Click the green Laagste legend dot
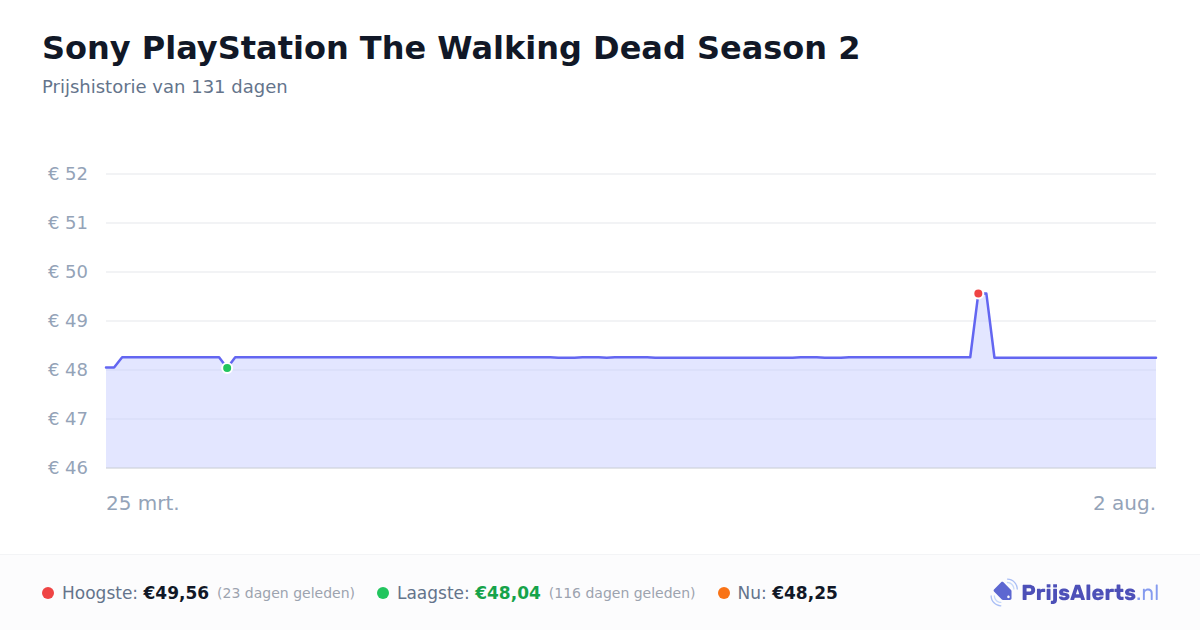Screen dimensions: 1200x630 tap(383, 593)
